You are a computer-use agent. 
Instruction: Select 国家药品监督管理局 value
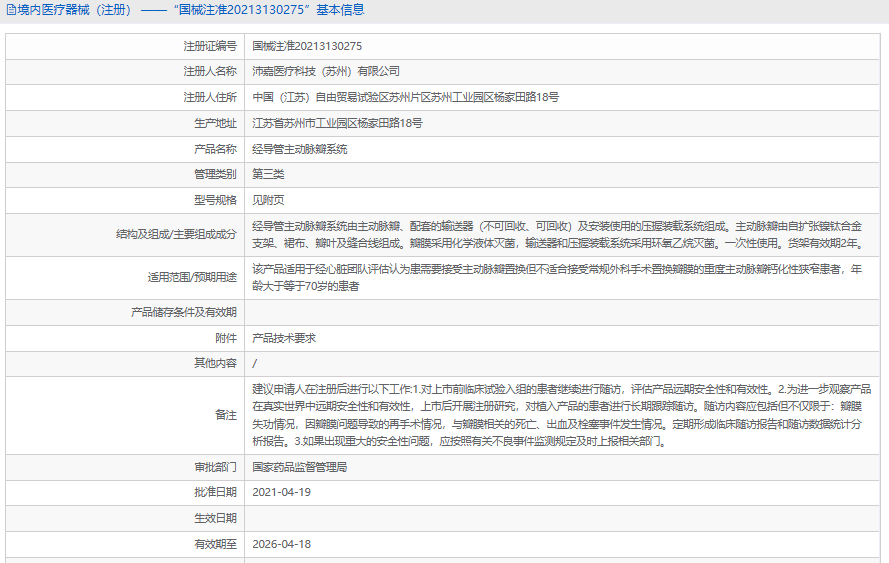[x=300, y=467]
